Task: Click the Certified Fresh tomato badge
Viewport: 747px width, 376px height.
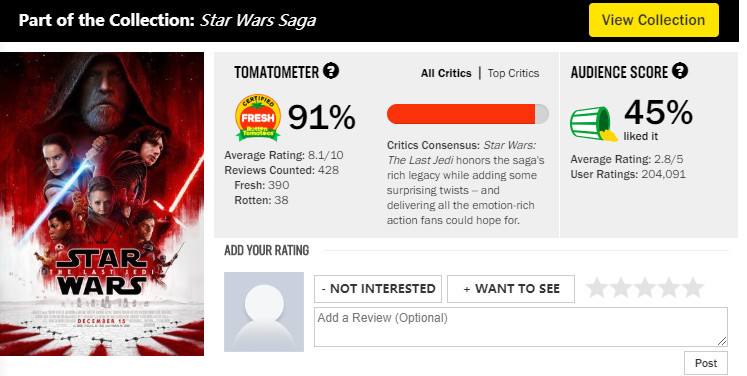Action: click(258, 118)
